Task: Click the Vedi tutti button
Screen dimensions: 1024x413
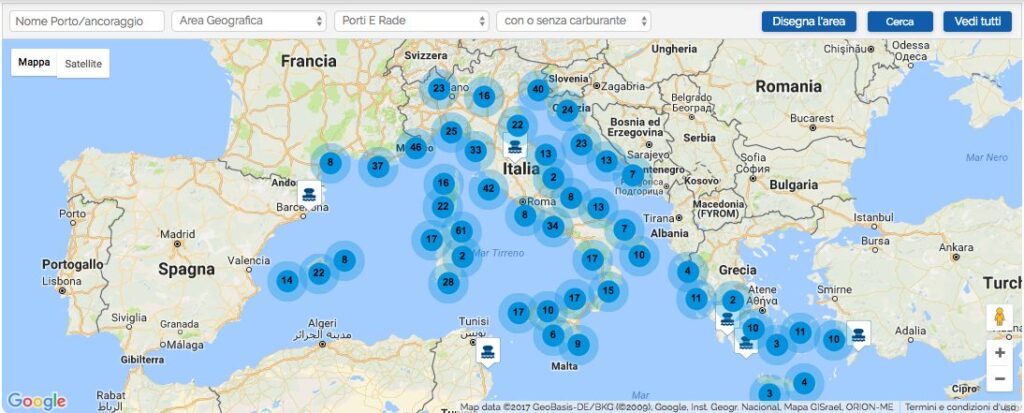Action: 977,22
